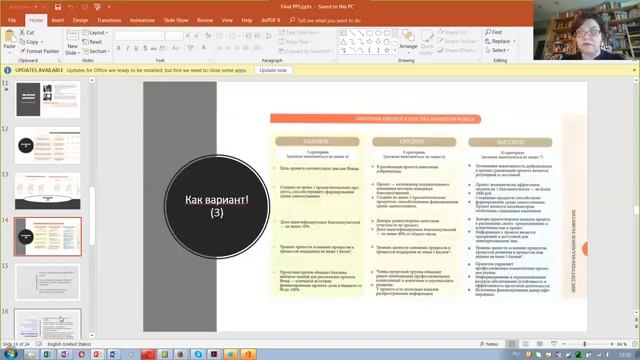Select slide 15 thumbnail

tap(48, 282)
